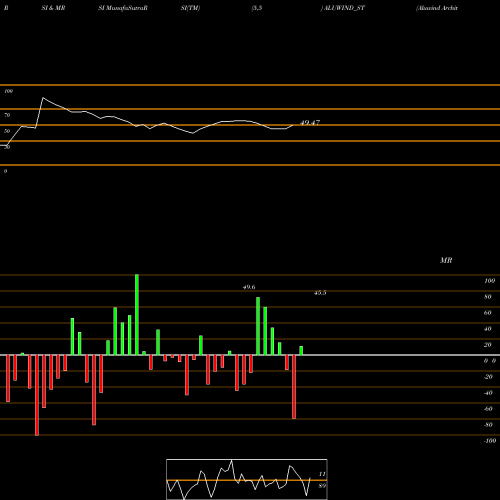Click the -100 label on the MR axis
The width and height of the screenshot is (500, 500).
click(x=490, y=441)
